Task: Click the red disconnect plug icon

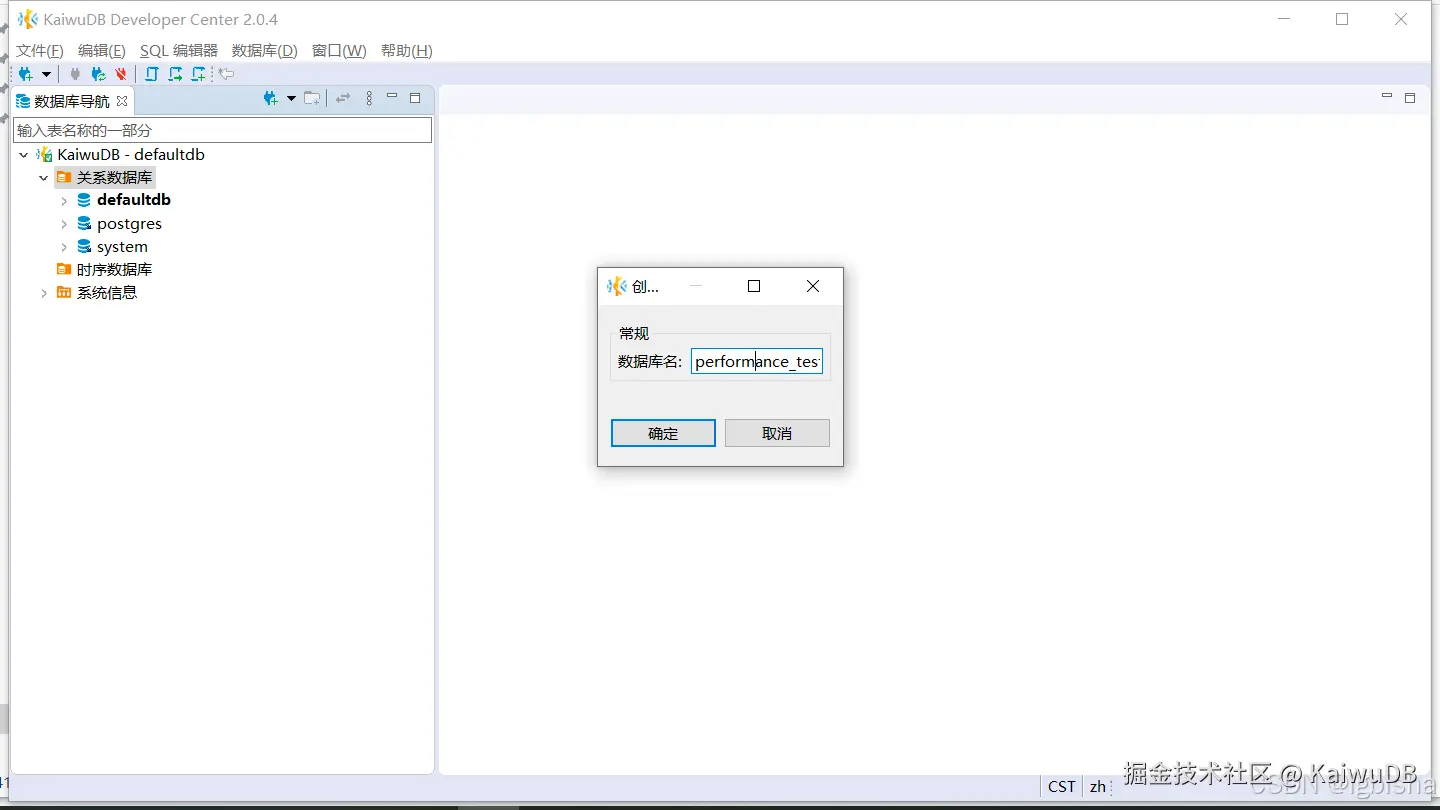Action: [121, 74]
